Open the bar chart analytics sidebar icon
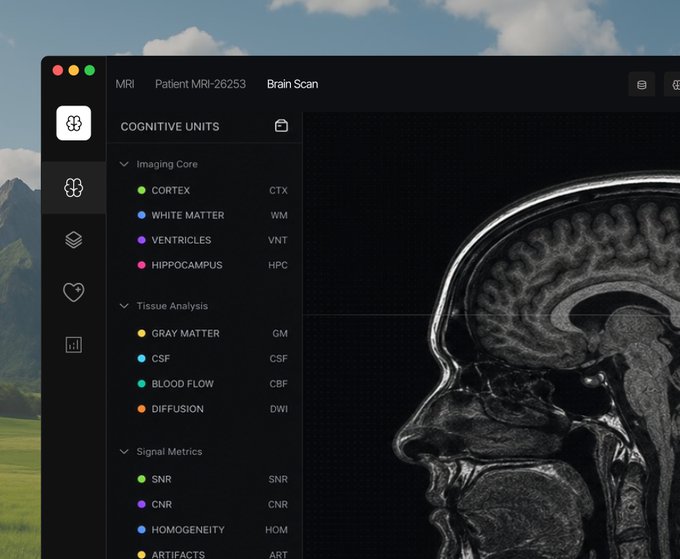The width and height of the screenshot is (680, 559). point(74,345)
